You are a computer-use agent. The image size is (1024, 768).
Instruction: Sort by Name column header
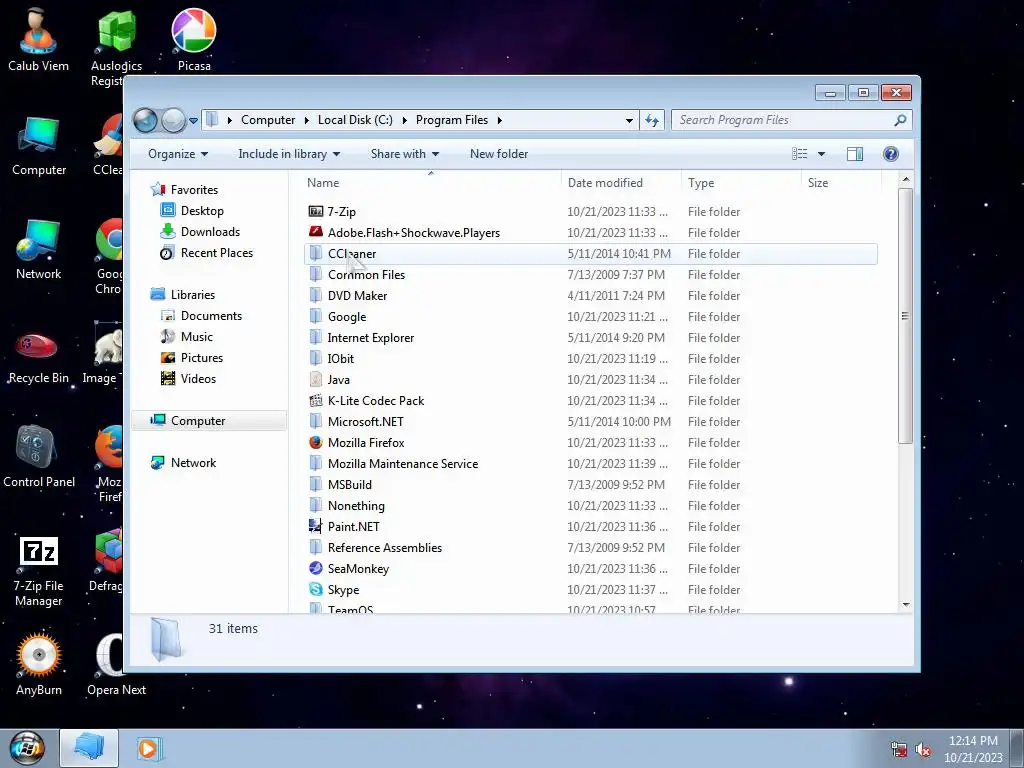click(x=431, y=183)
